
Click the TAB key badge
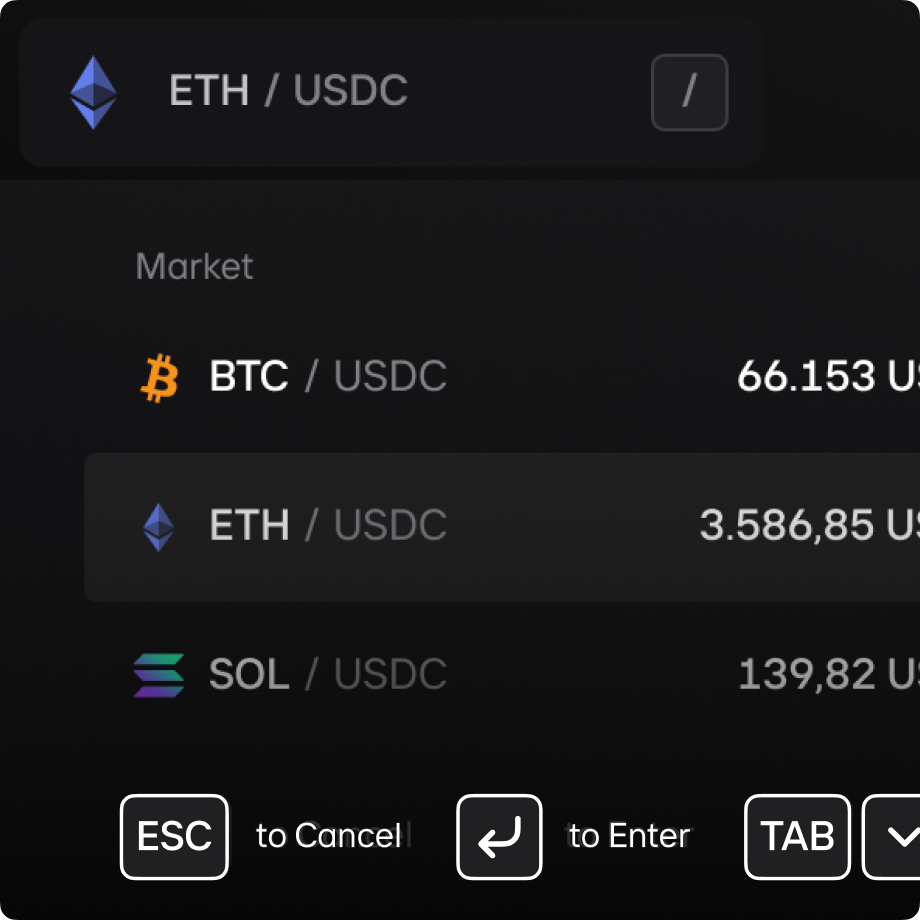[x=797, y=837]
